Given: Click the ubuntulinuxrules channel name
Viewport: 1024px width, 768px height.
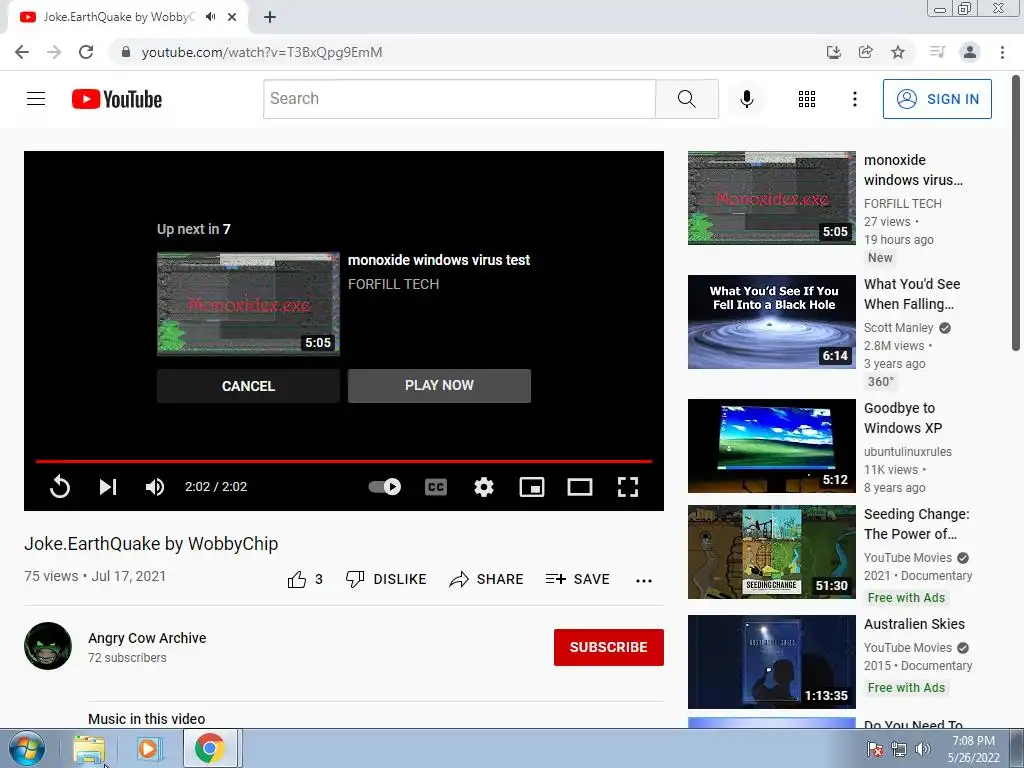Looking at the screenshot, I should 908,452.
